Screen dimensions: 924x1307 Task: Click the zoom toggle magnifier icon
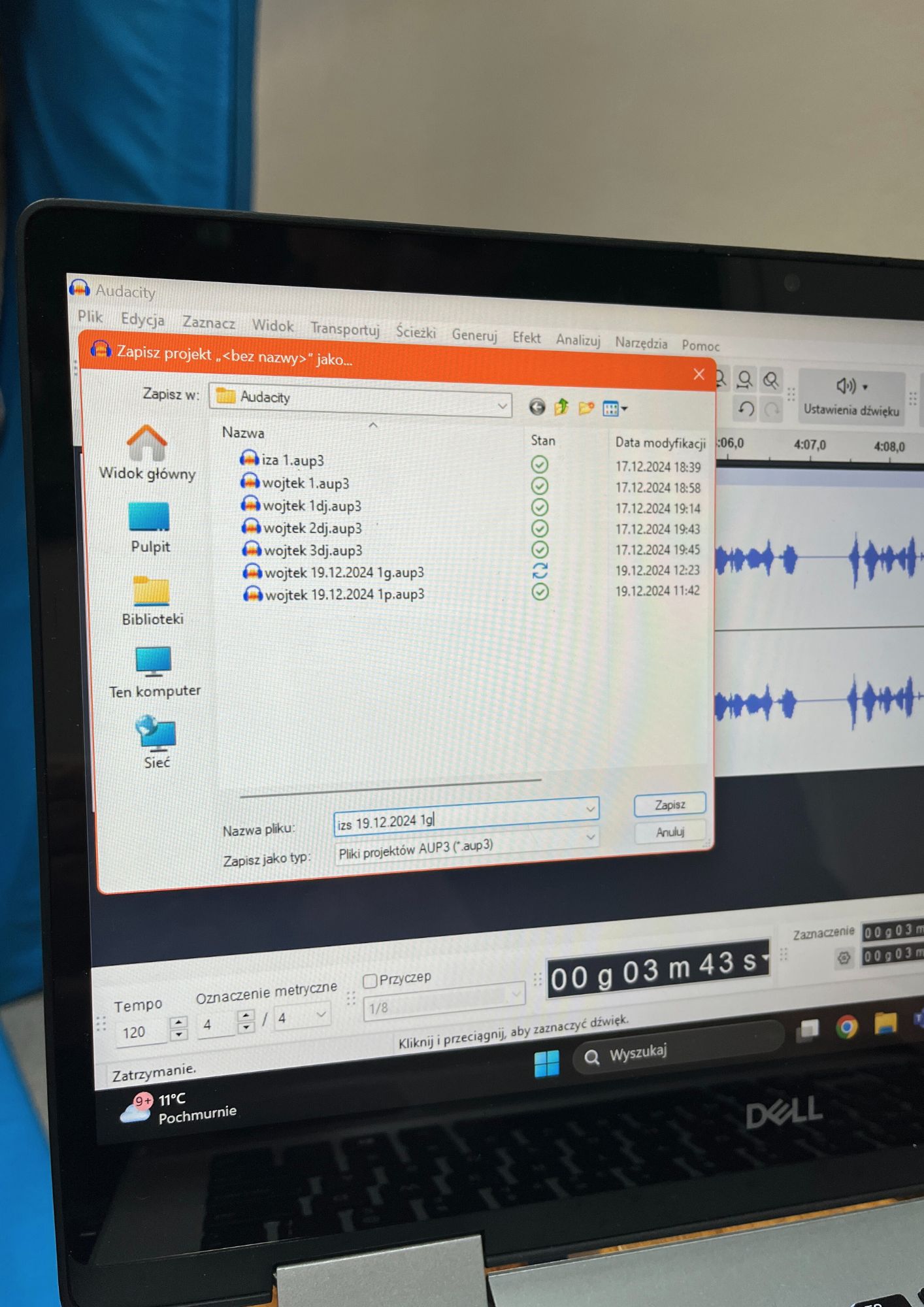[771, 380]
